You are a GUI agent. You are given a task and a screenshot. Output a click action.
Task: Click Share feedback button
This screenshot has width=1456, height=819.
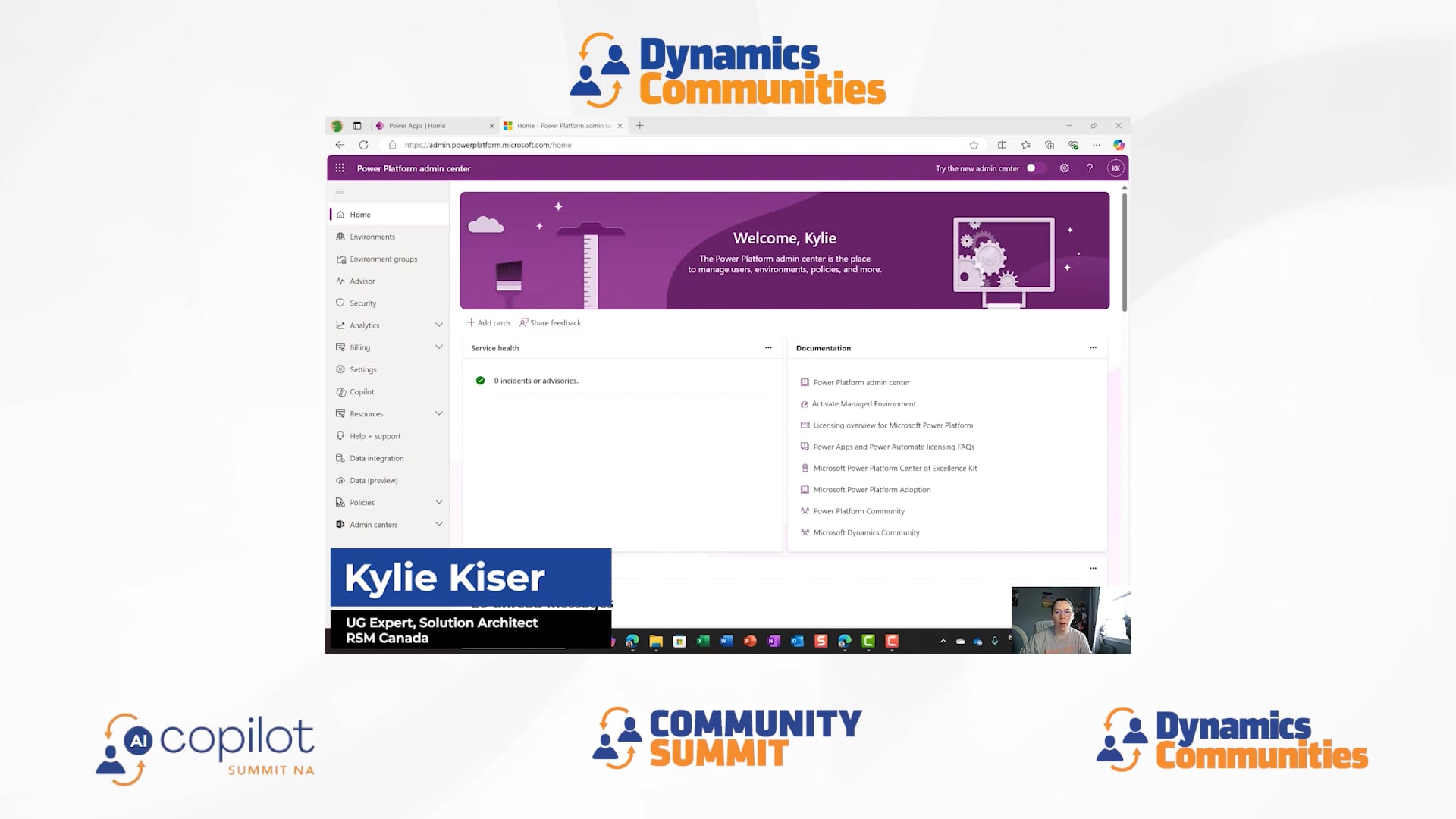click(x=551, y=322)
